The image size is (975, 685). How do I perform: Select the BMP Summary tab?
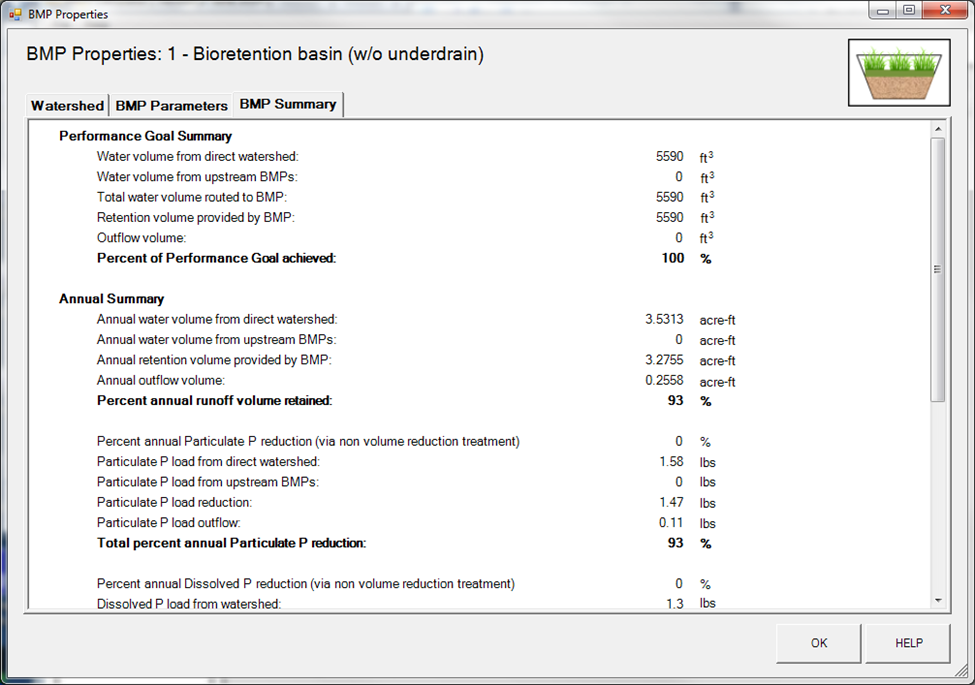pyautogui.click(x=287, y=104)
